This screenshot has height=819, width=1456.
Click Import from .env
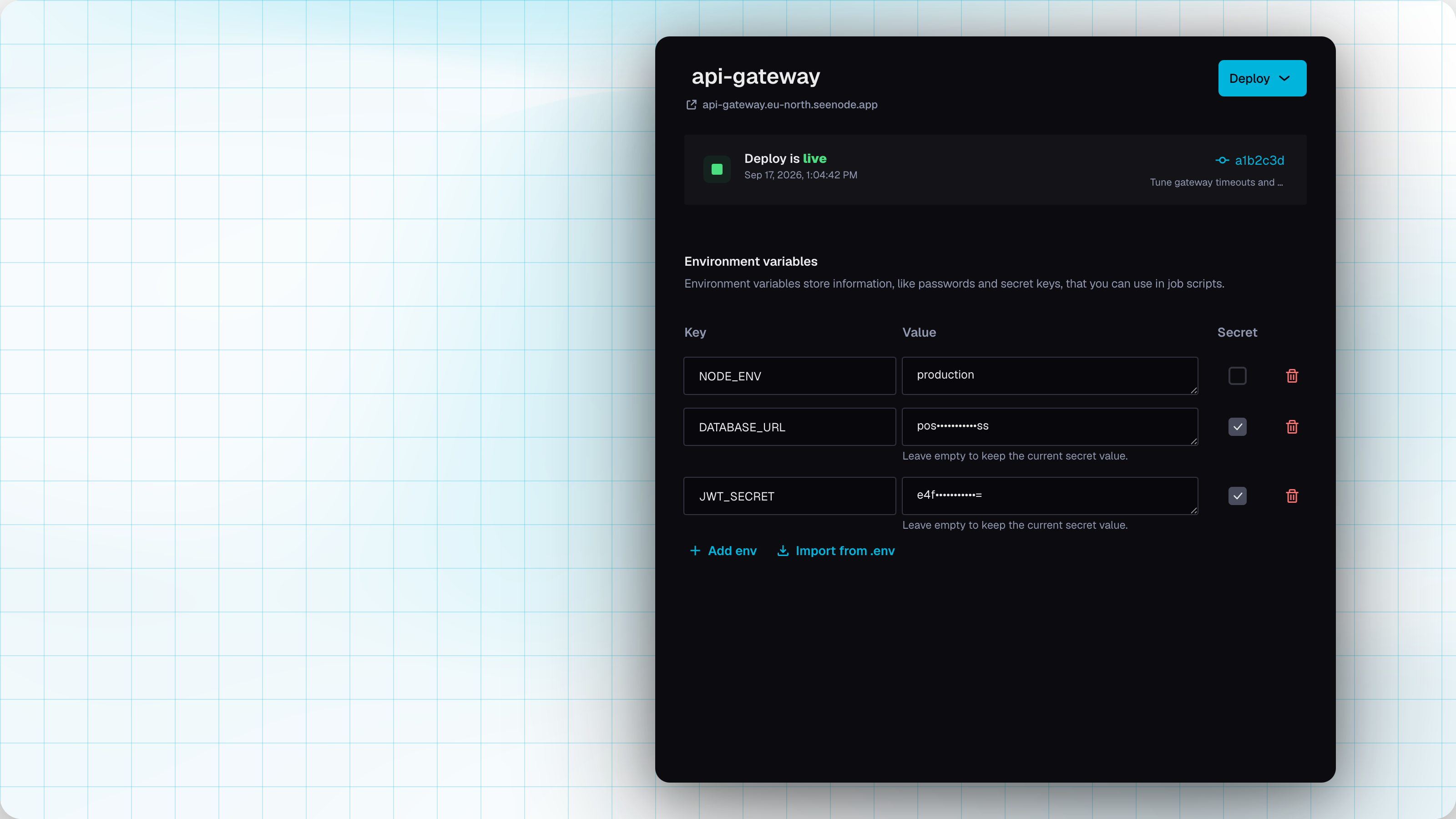[836, 551]
